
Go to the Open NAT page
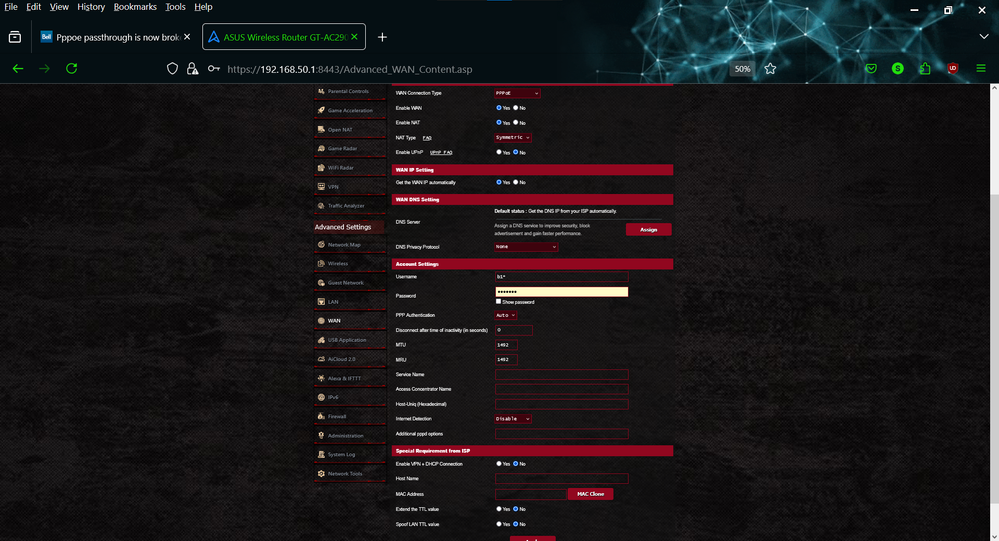pyautogui.click(x=349, y=129)
